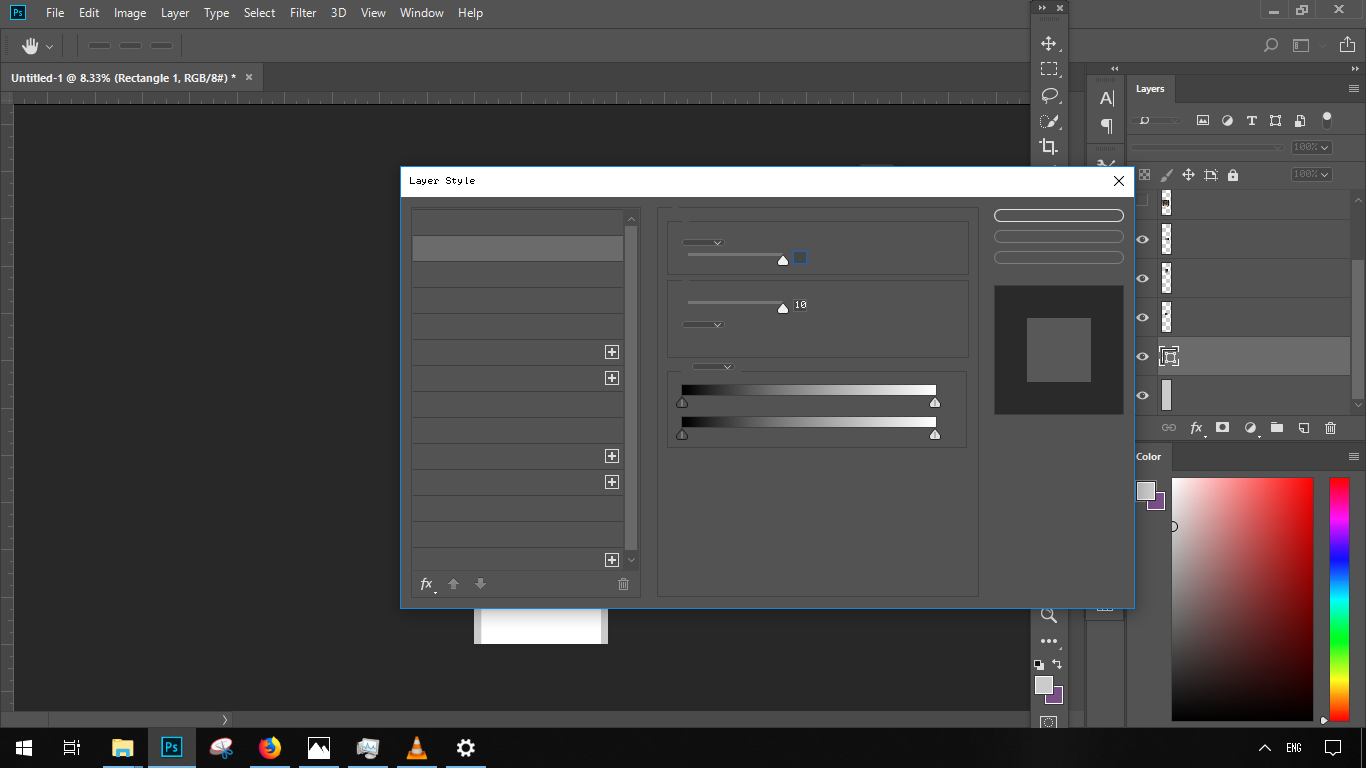Open the File menu
Viewport: 1366px width, 768px height.
pyautogui.click(x=55, y=13)
